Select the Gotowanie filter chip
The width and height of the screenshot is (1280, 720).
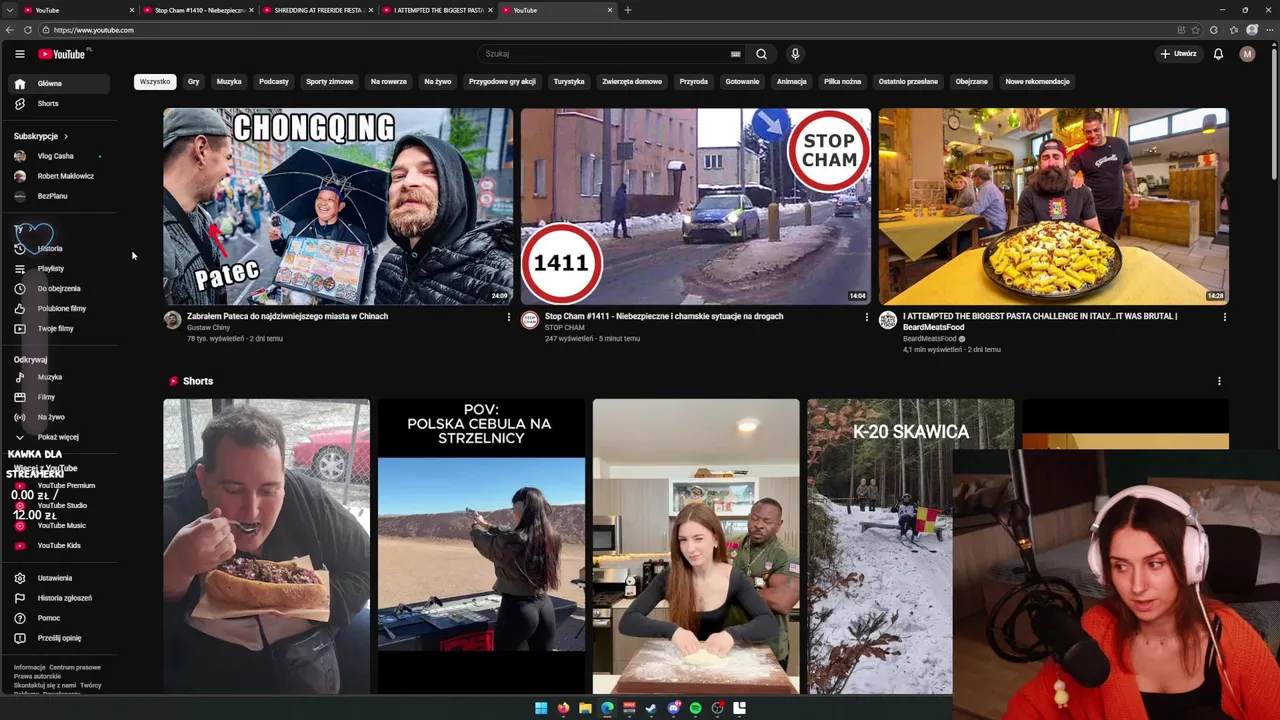coord(742,82)
